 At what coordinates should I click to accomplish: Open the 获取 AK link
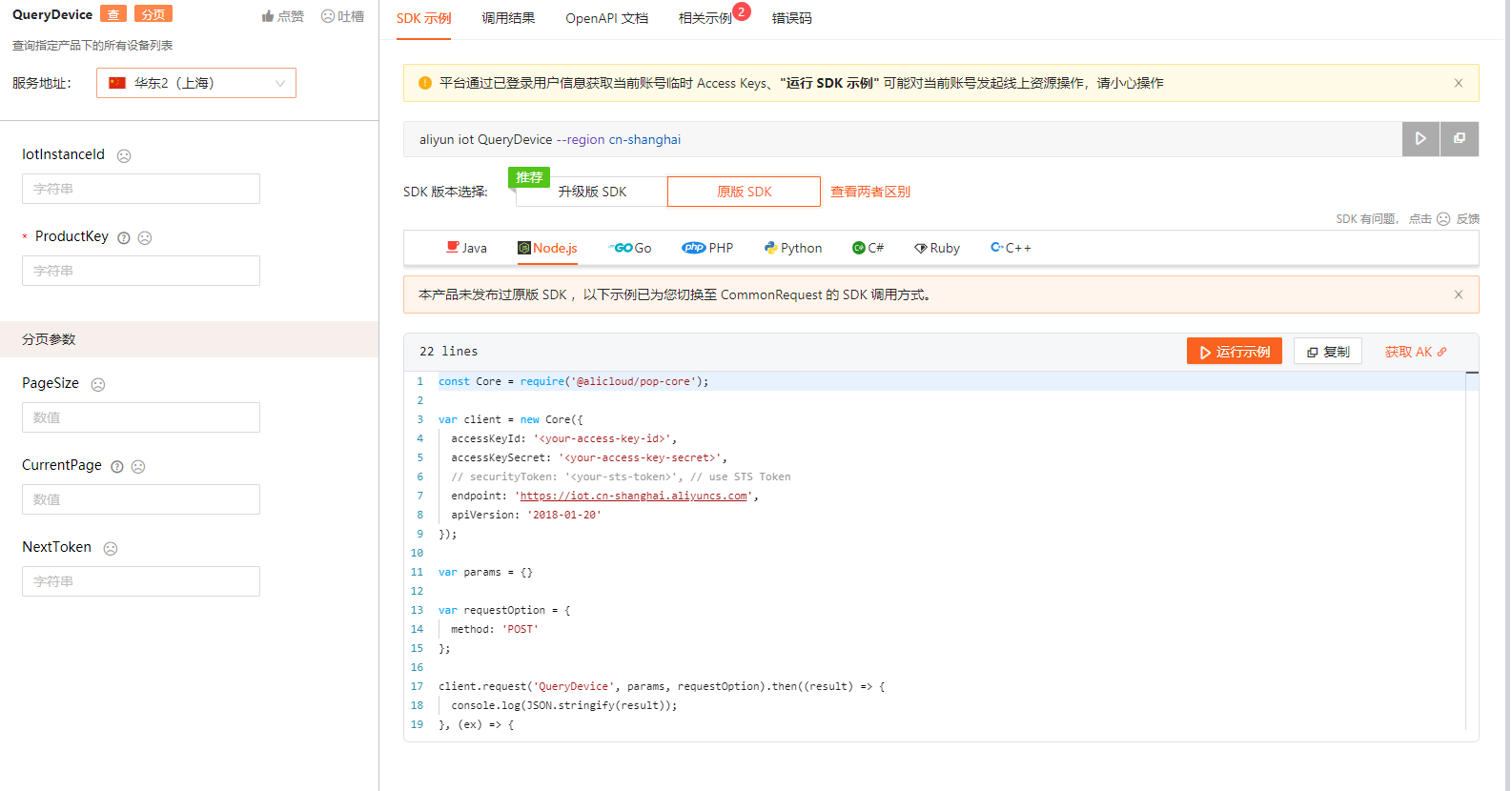pos(1416,352)
